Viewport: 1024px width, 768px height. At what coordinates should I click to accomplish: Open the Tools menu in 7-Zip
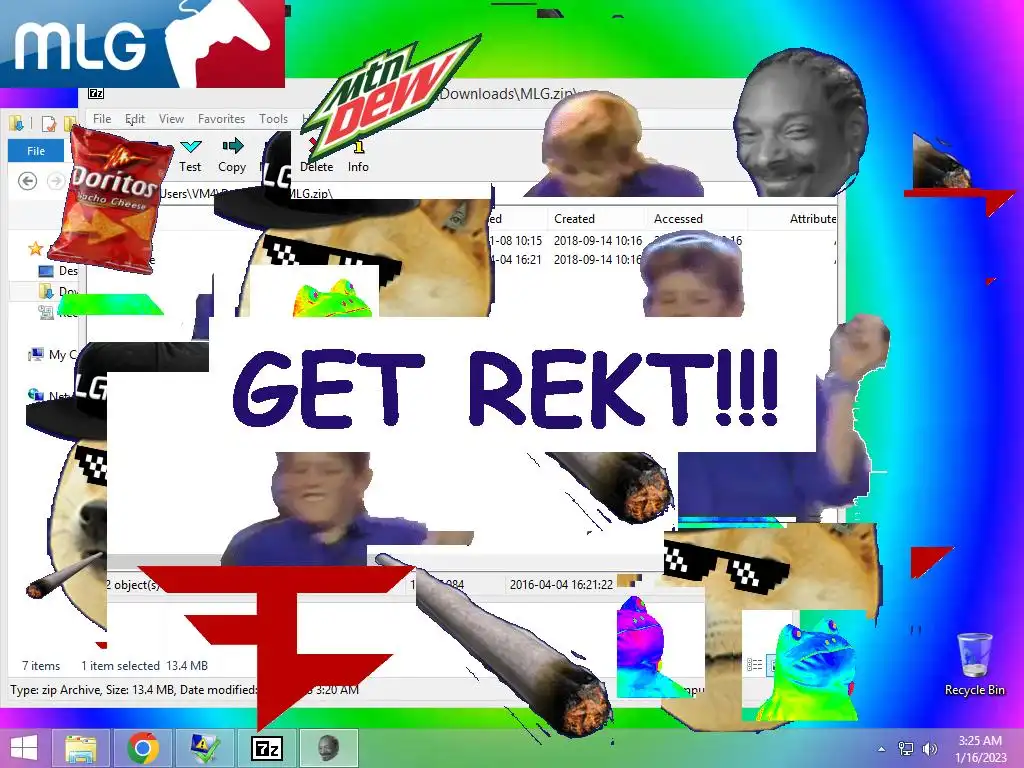tap(273, 119)
